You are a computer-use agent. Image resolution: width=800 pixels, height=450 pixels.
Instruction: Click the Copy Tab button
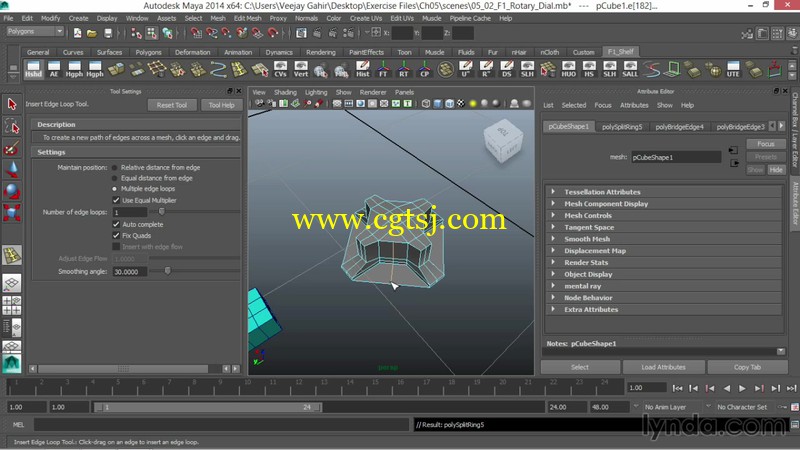click(747, 367)
